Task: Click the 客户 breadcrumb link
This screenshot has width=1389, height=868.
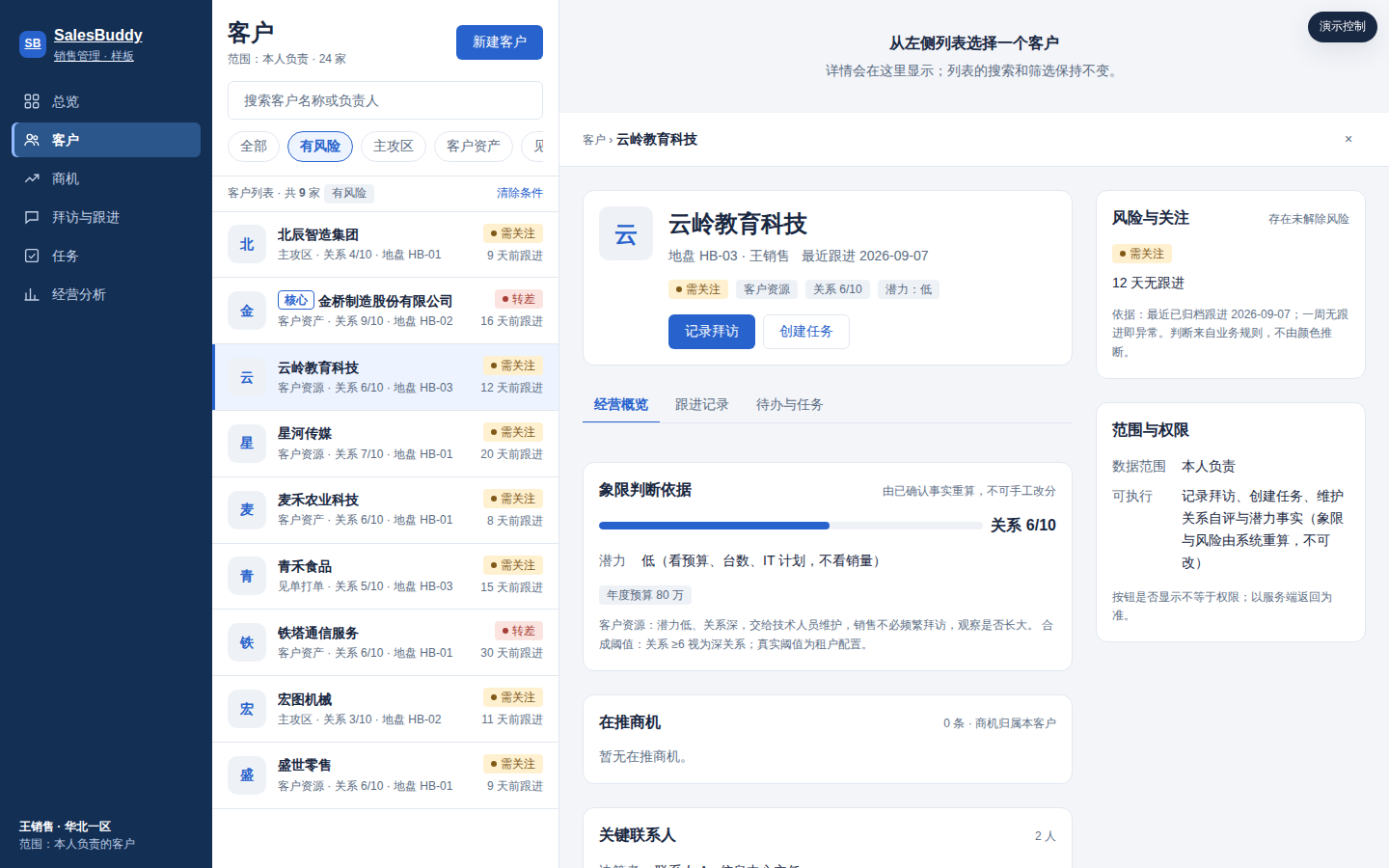Action: pos(594,140)
